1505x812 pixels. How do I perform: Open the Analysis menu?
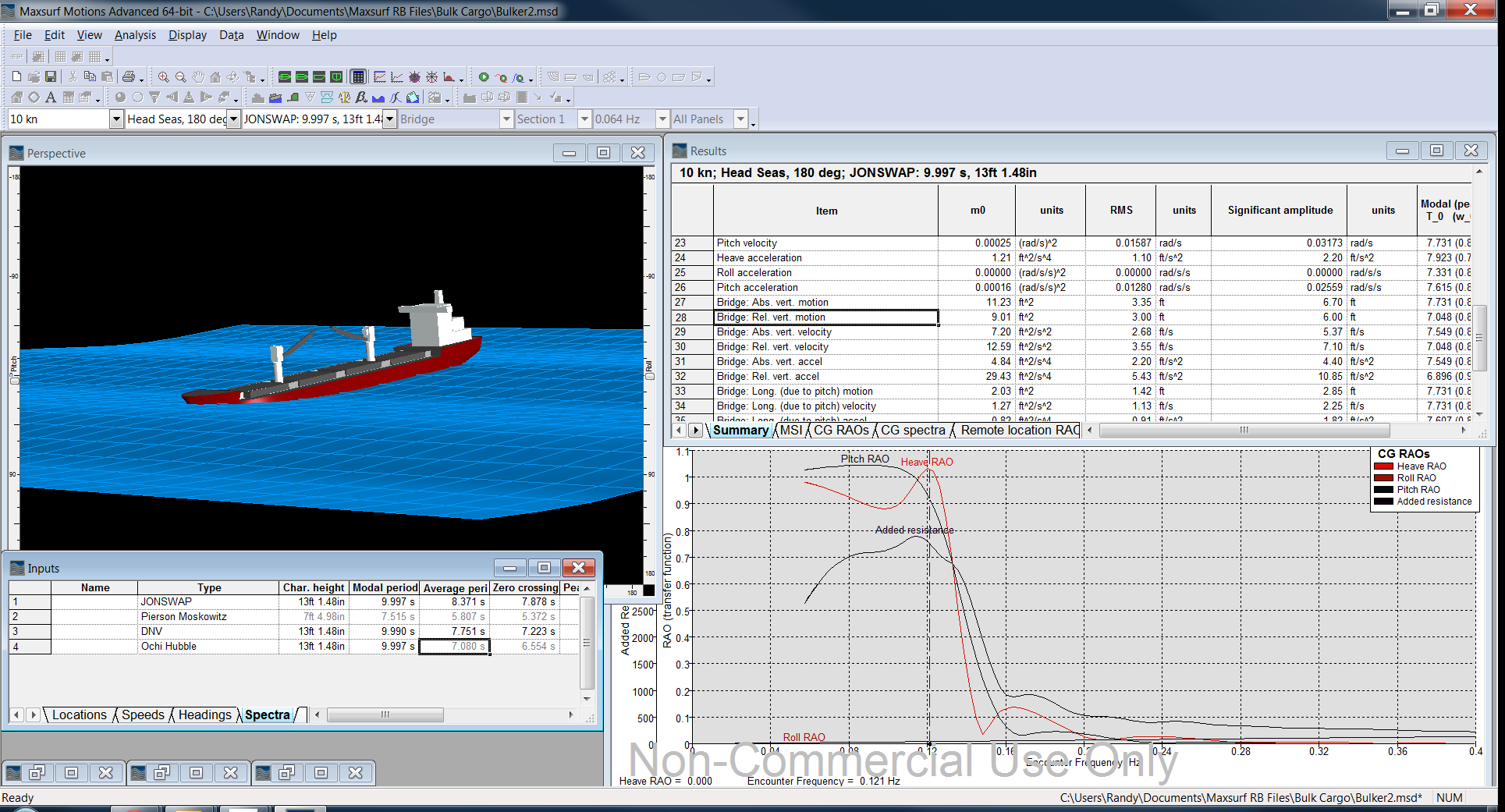tap(135, 35)
